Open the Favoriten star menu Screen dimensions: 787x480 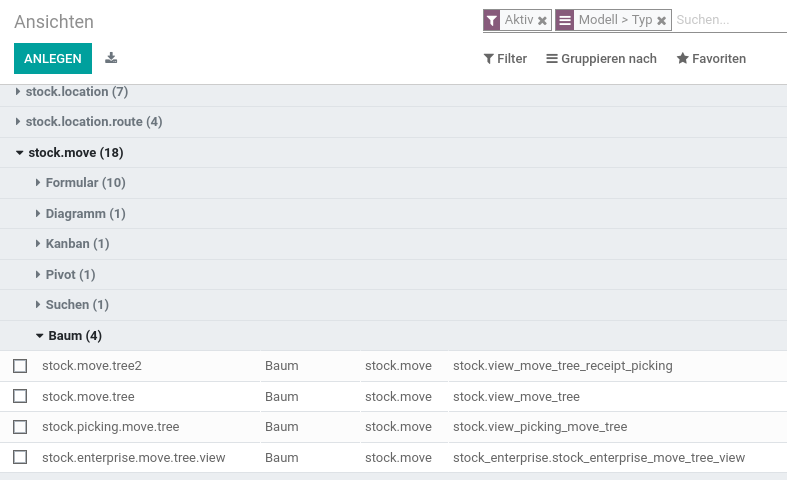click(711, 59)
